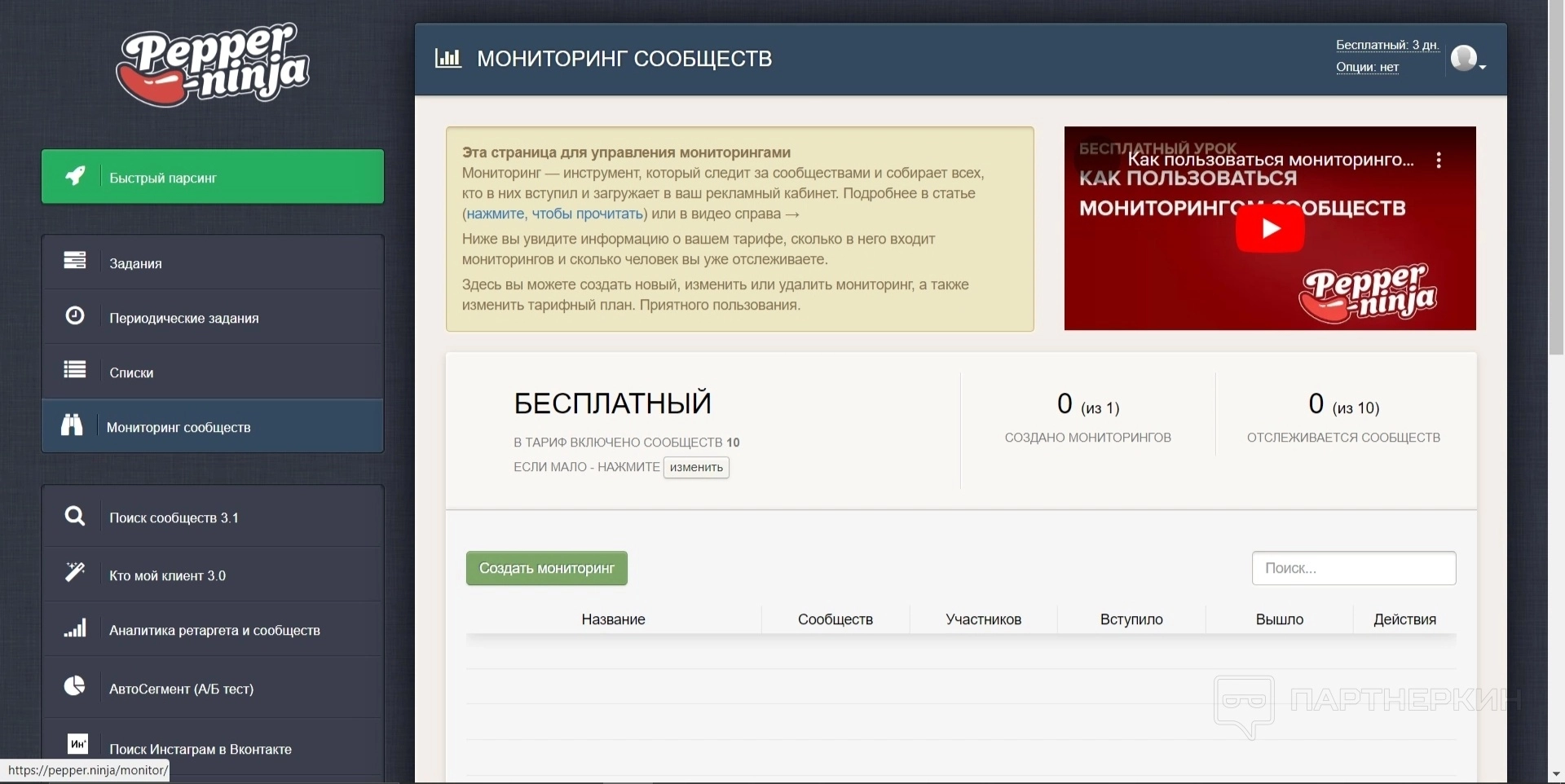1565x784 pixels.
Task: Click the ОТСЛЕЖИВАЕТСЯ СООБЩЕСТВ counter label
Action: tap(1343, 438)
